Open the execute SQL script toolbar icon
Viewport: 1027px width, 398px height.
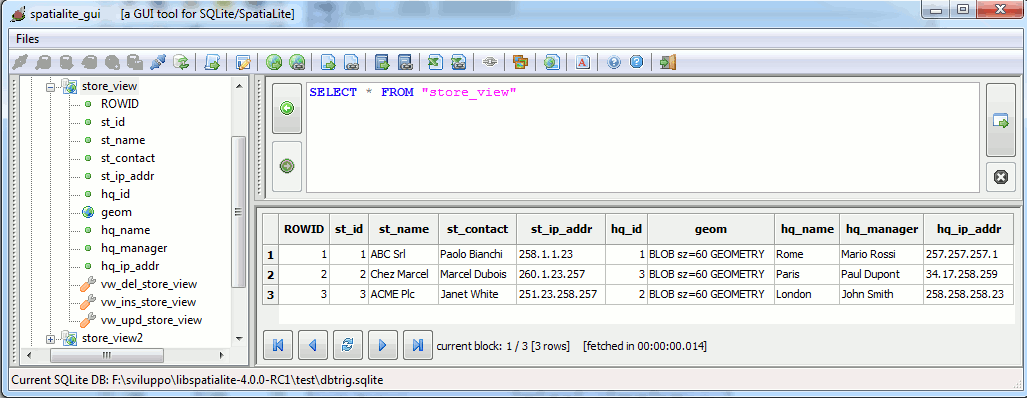click(212, 62)
